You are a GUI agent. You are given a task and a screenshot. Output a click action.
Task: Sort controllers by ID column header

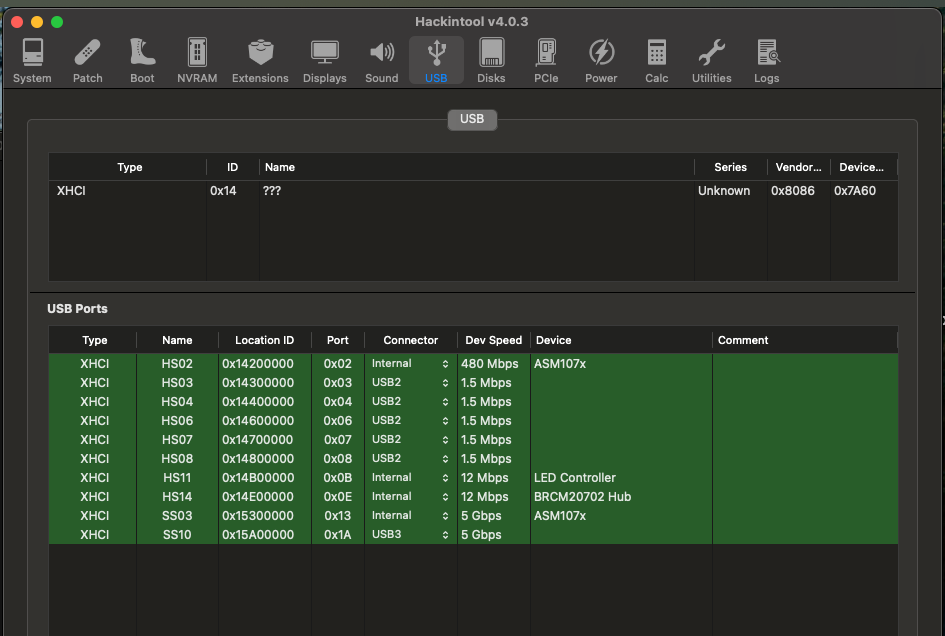[233, 167]
